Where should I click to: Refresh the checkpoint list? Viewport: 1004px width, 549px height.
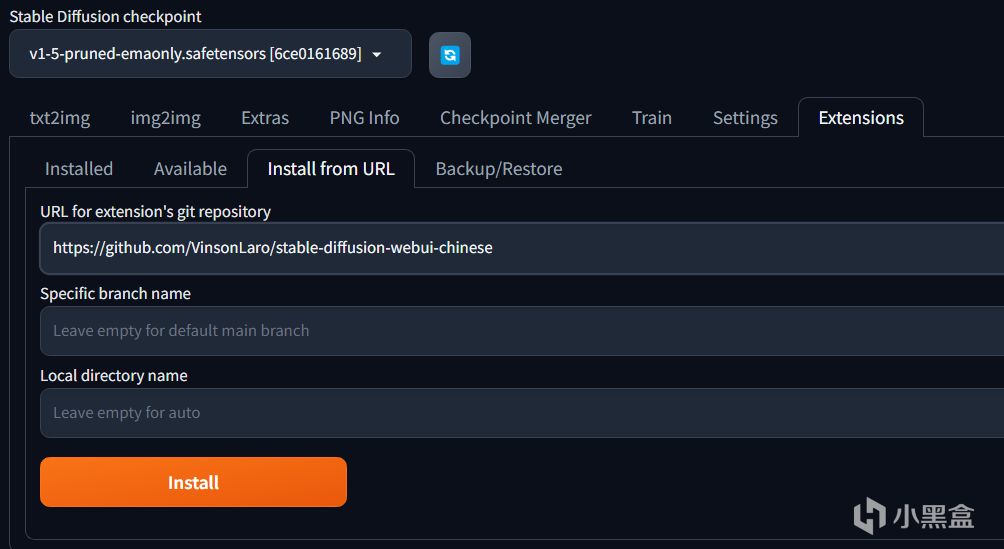click(450, 55)
